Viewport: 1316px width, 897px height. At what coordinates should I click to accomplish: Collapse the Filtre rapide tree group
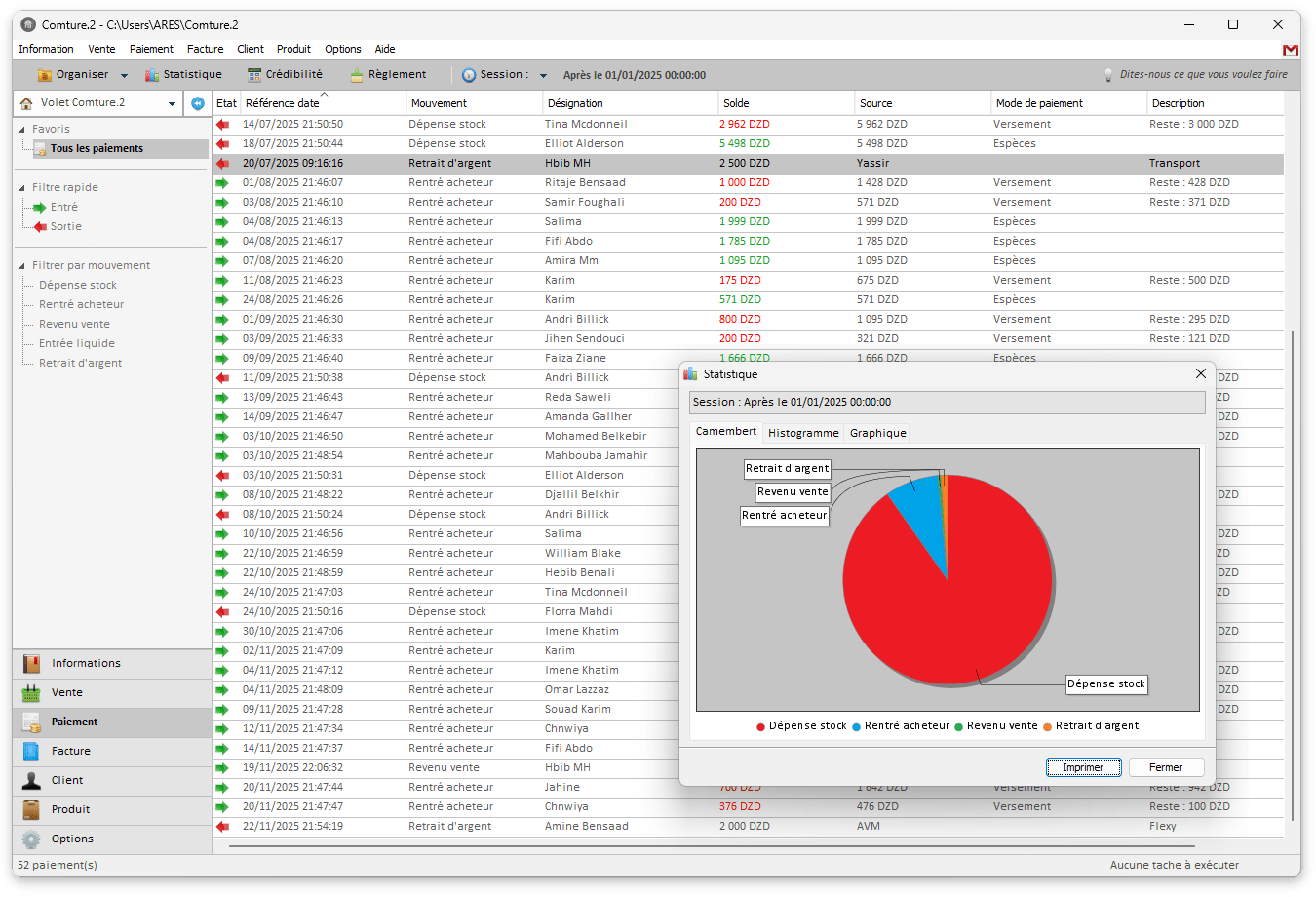click(x=22, y=187)
